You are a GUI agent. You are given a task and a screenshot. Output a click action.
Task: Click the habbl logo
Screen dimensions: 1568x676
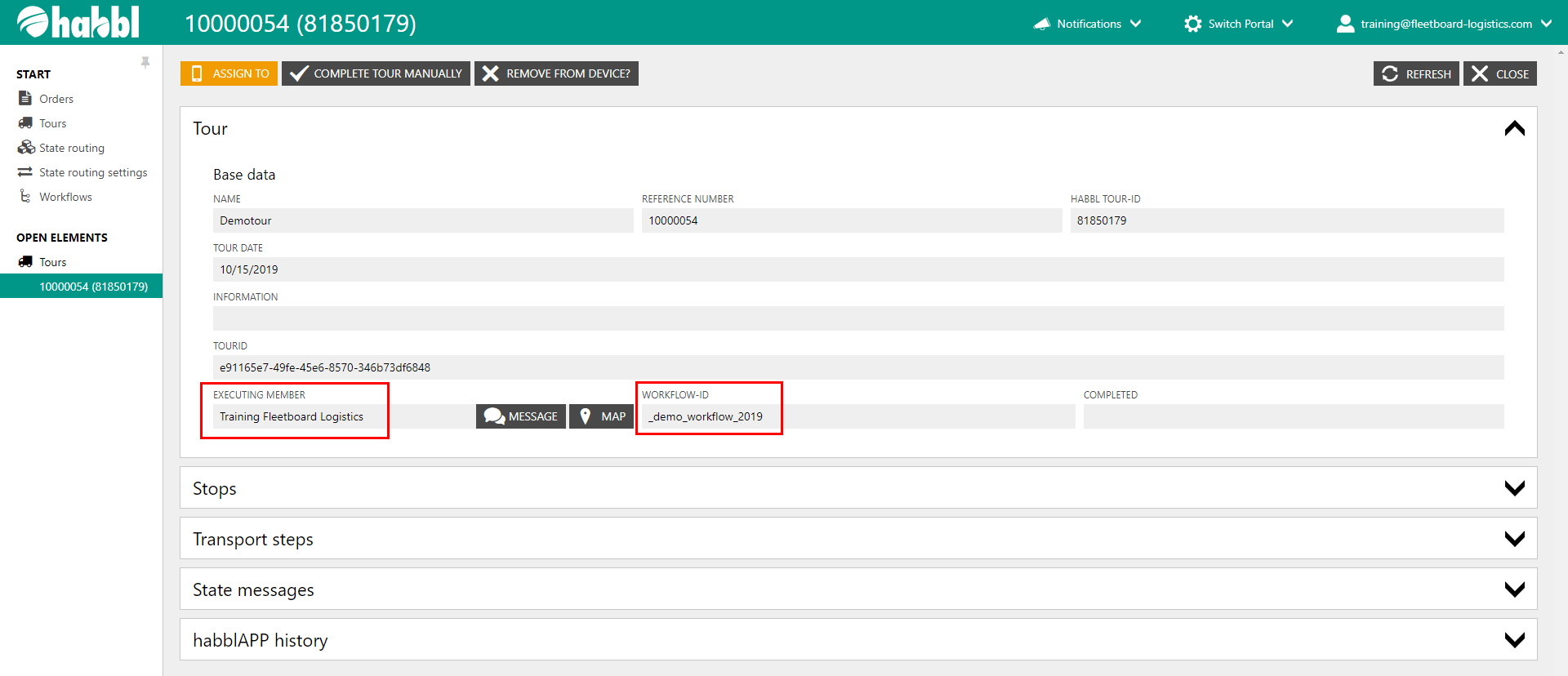pos(78,22)
